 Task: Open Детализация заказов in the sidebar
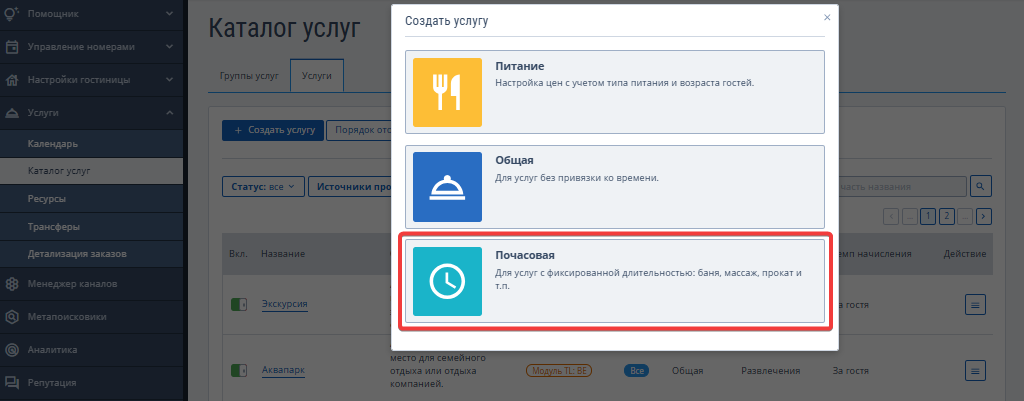click(91, 253)
